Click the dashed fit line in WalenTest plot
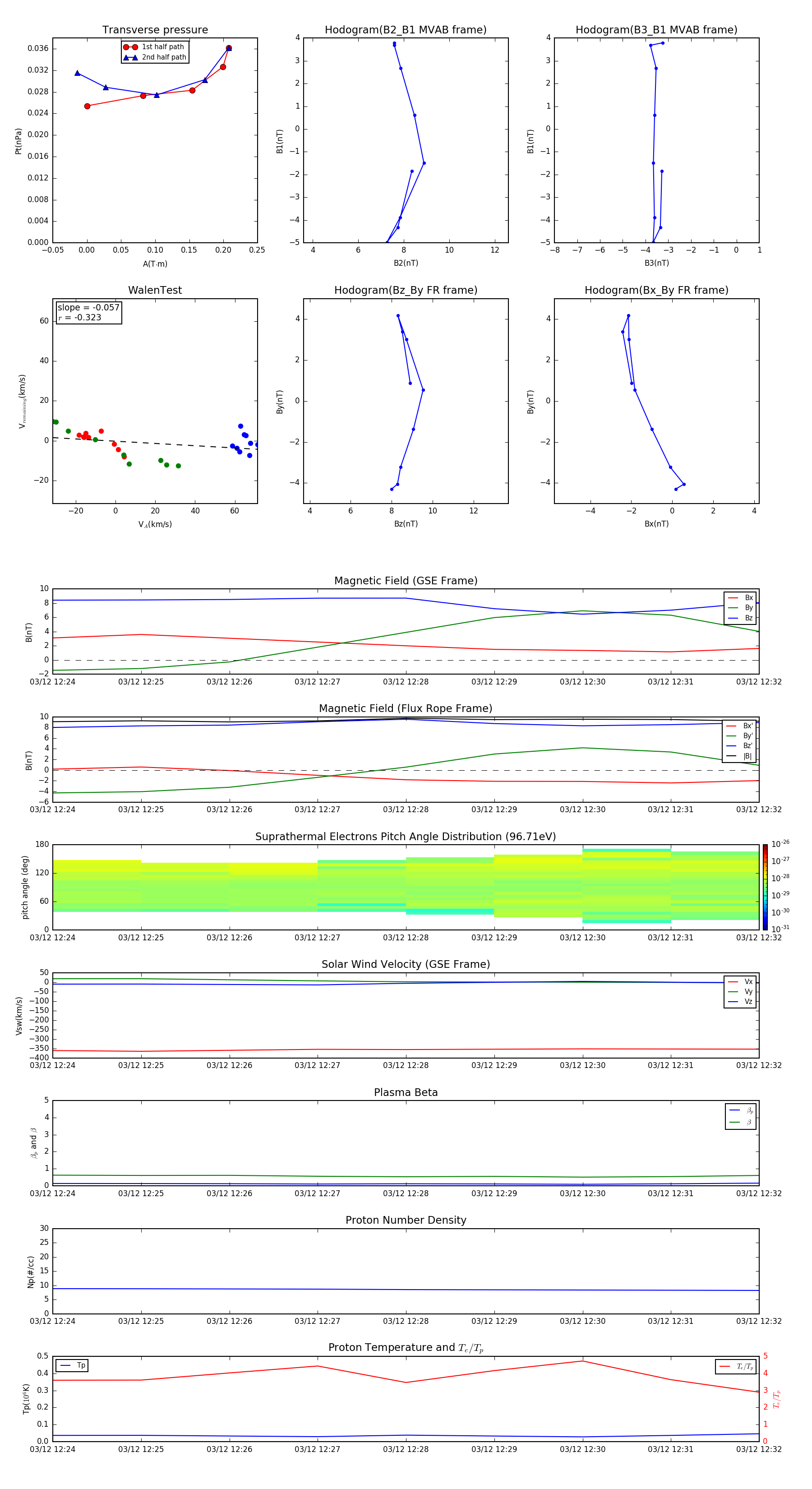Screen dimensions: 812x1489 155,444
